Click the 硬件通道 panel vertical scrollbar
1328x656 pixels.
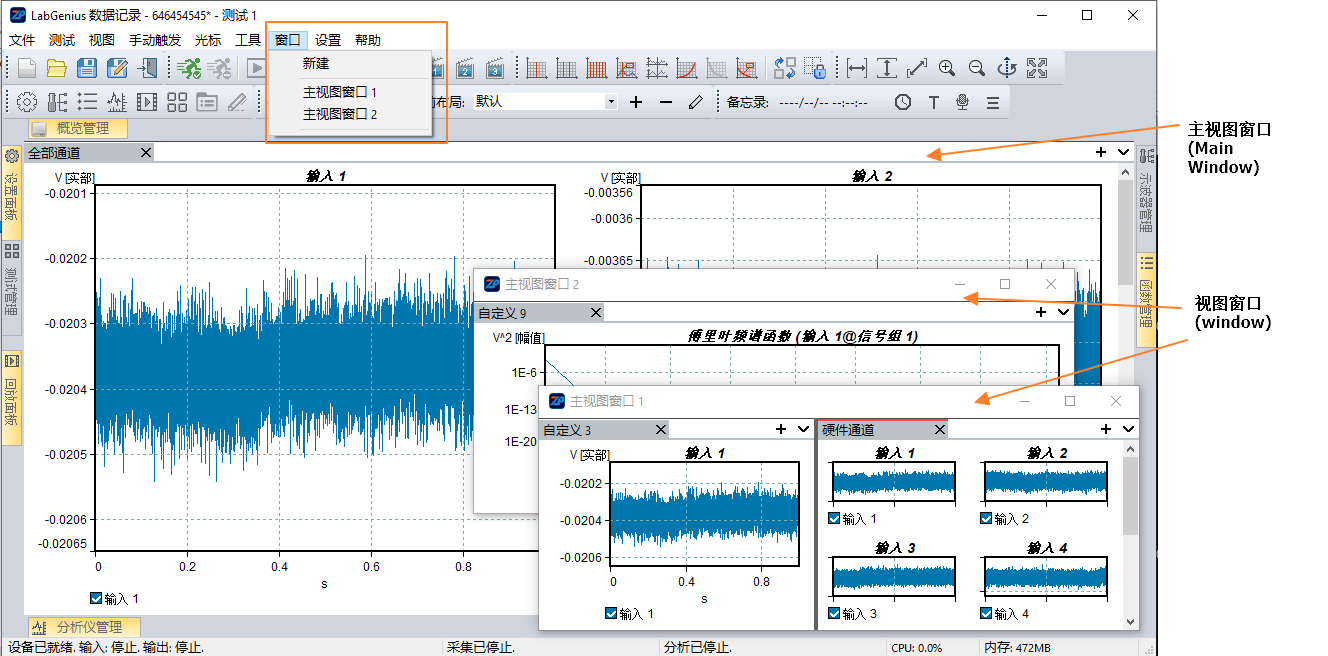tap(1130, 535)
